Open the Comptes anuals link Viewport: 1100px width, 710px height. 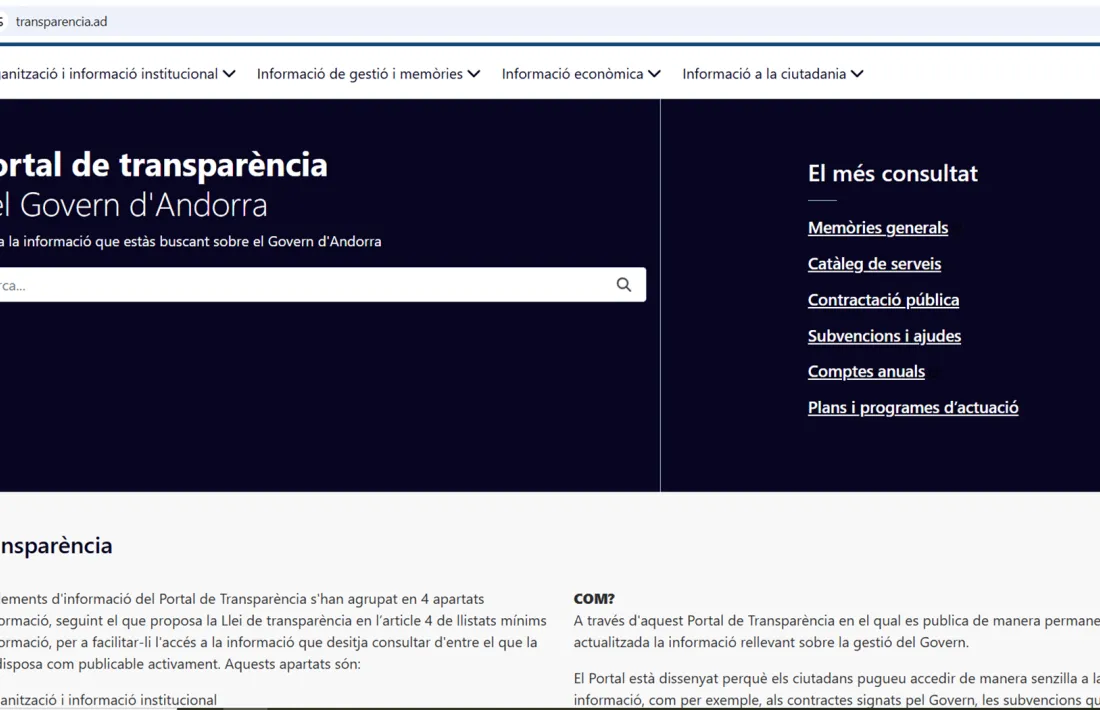pyautogui.click(x=866, y=371)
